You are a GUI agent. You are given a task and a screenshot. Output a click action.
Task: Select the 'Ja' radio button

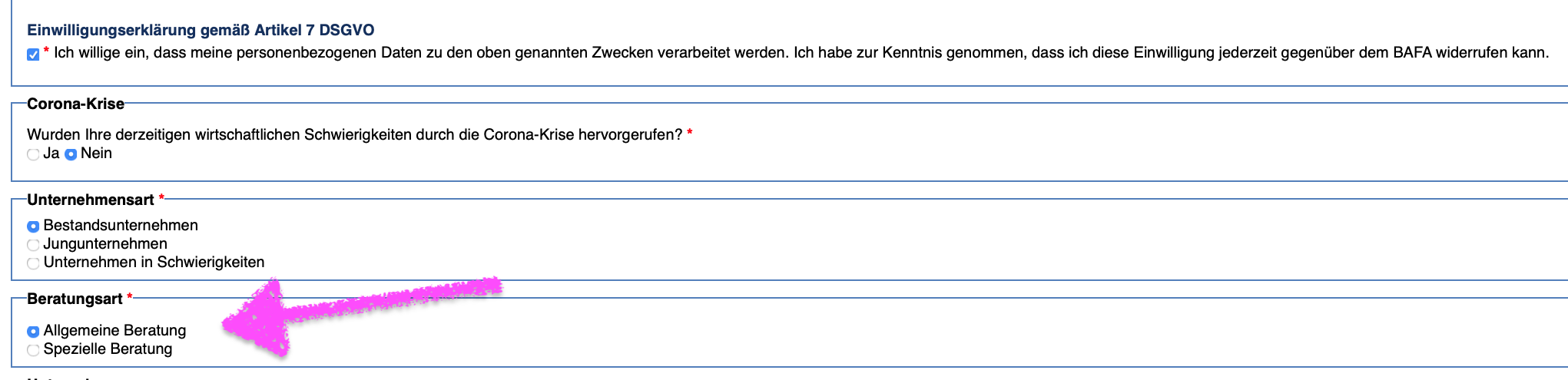click(33, 154)
